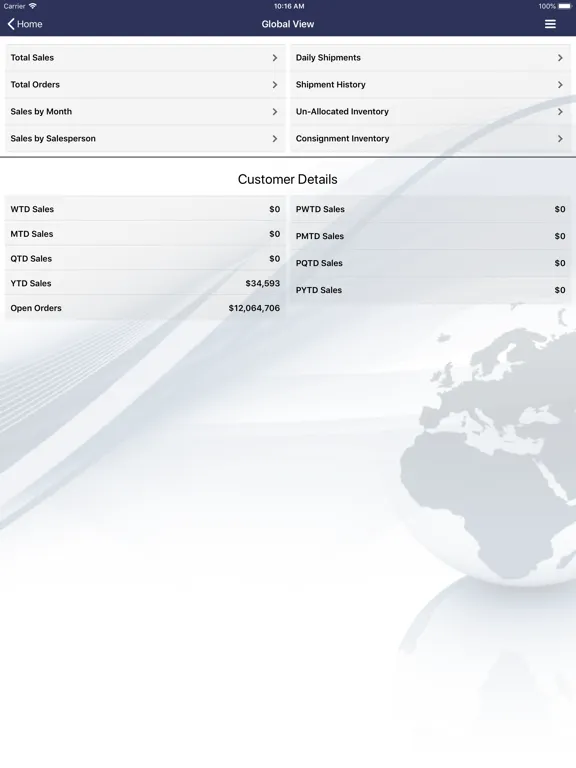This screenshot has height=768, width=576.
Task: Open the hamburger menu icon
Action: click(x=550, y=24)
